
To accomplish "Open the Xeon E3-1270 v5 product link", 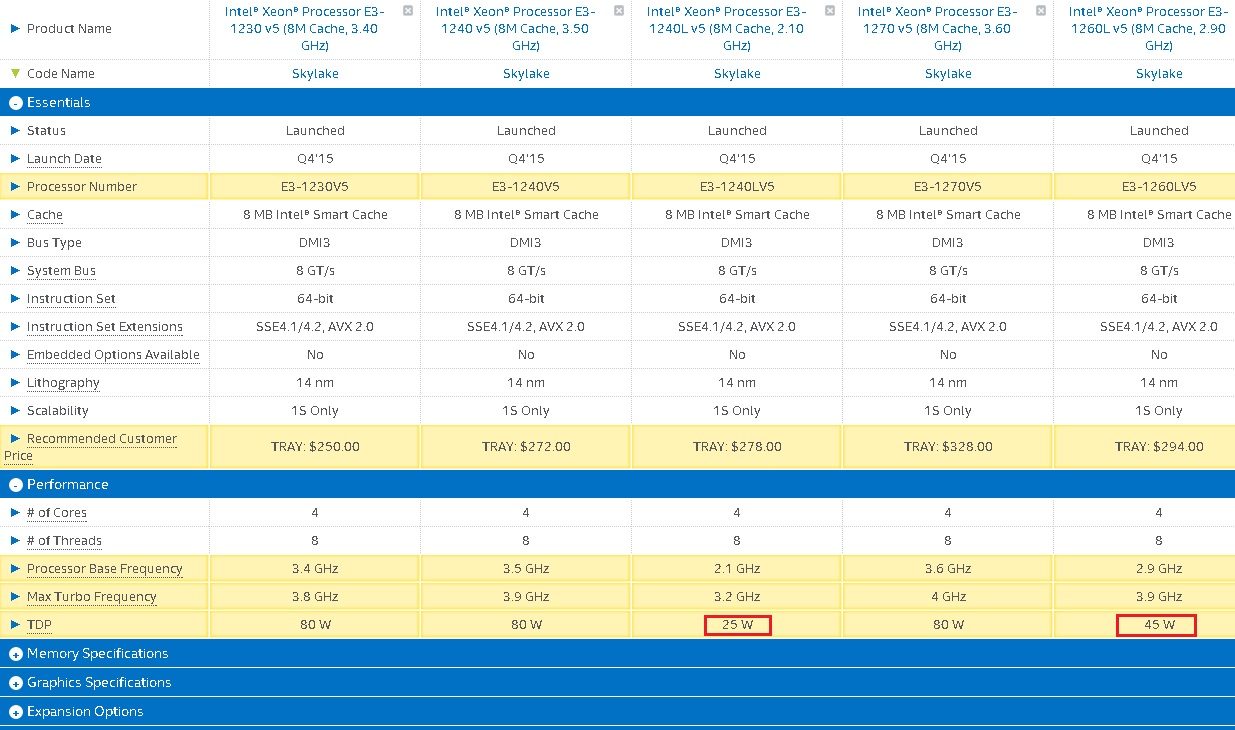I will click(938, 29).
